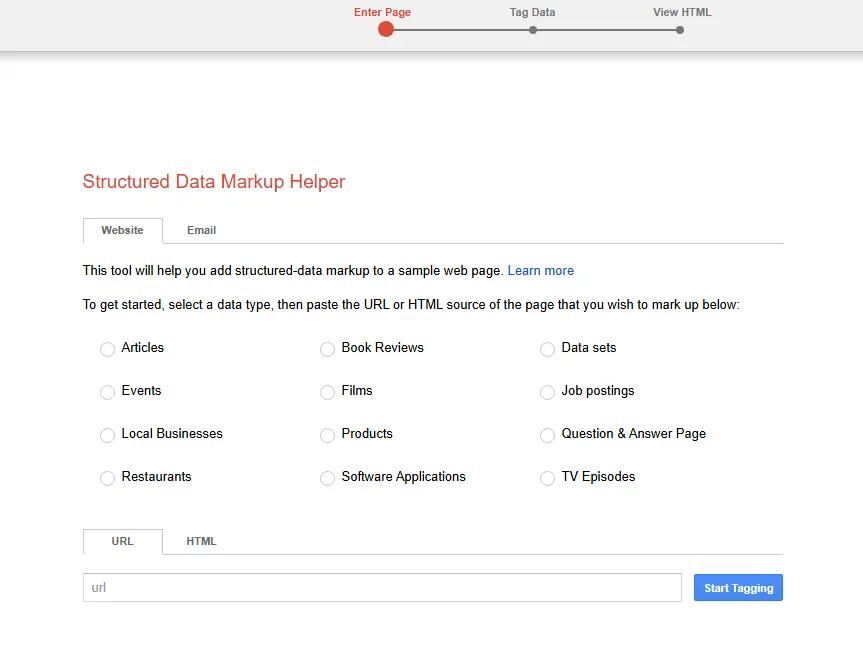Click the Tag Data step marker
Screen dimensions: 863x661
pyautogui.click(x=533, y=30)
